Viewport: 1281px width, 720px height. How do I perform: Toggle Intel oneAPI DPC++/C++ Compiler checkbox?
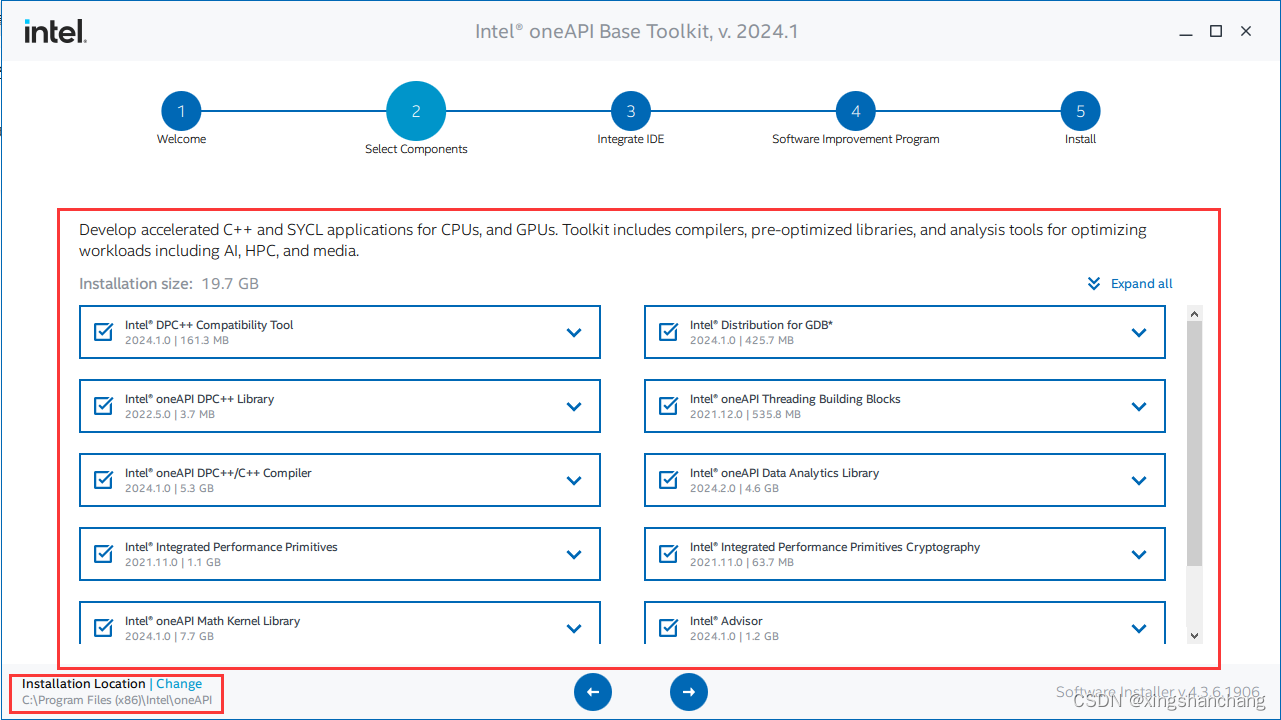click(103, 480)
